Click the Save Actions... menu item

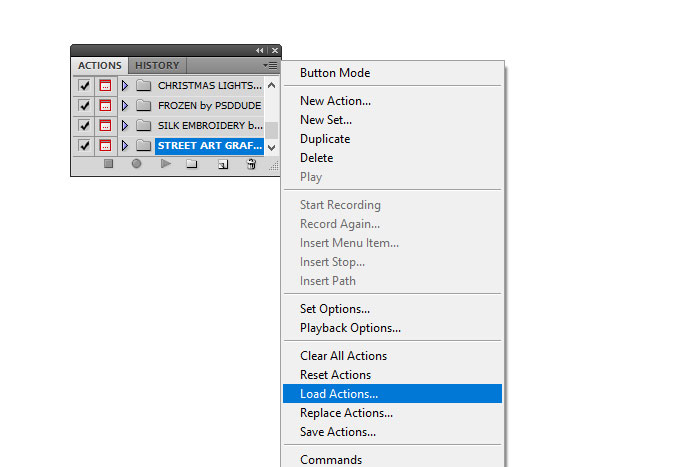click(338, 432)
